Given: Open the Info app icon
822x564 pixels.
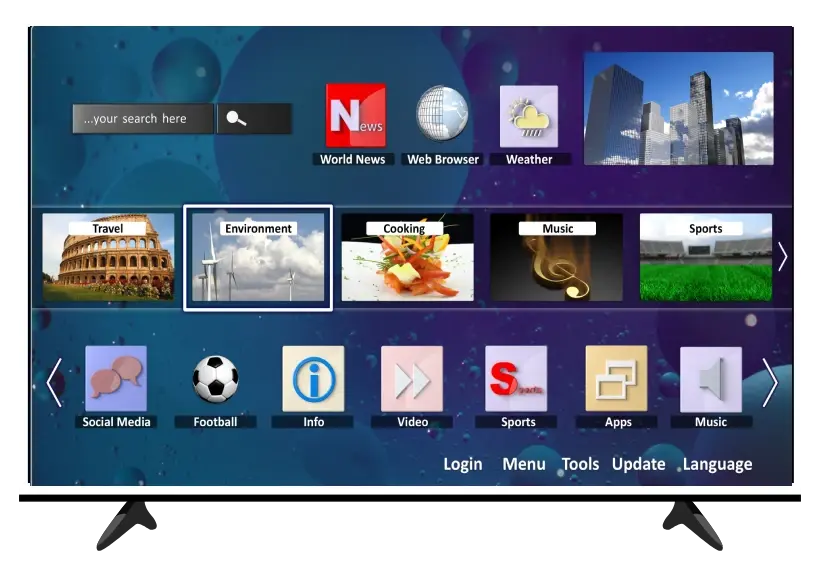Looking at the screenshot, I should (x=313, y=379).
